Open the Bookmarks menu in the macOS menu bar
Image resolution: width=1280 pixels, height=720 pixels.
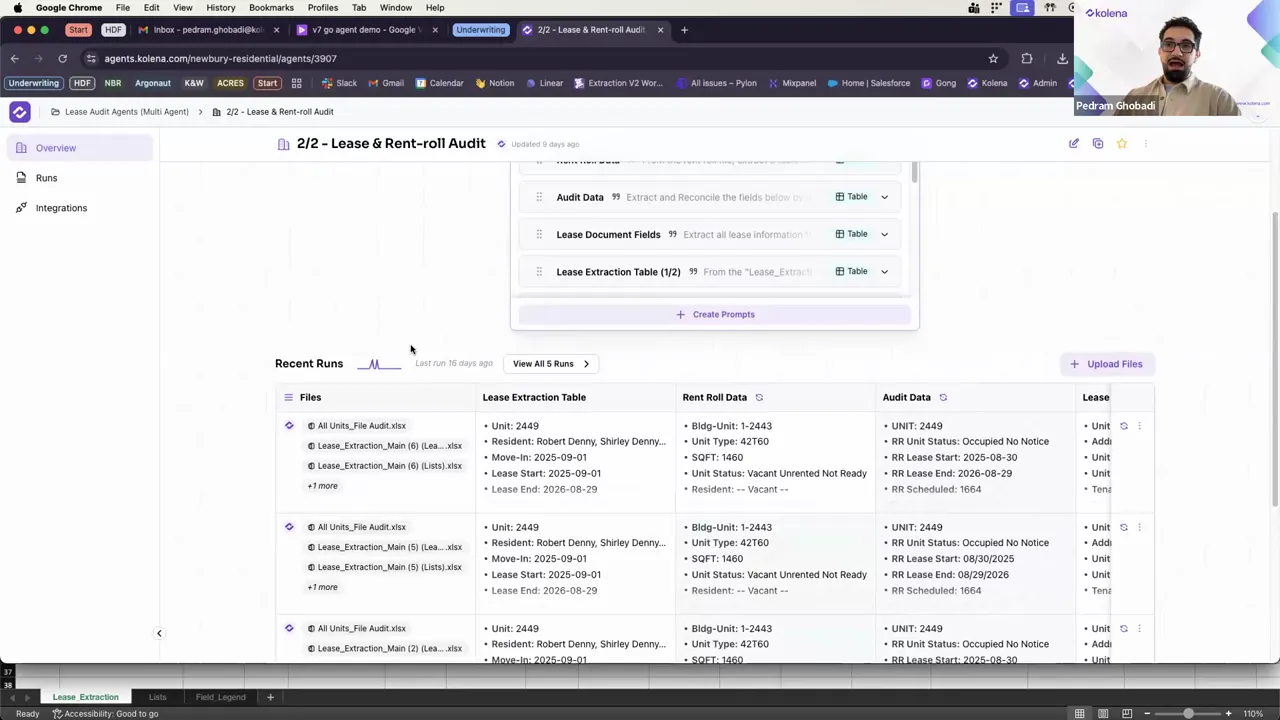click(x=271, y=8)
